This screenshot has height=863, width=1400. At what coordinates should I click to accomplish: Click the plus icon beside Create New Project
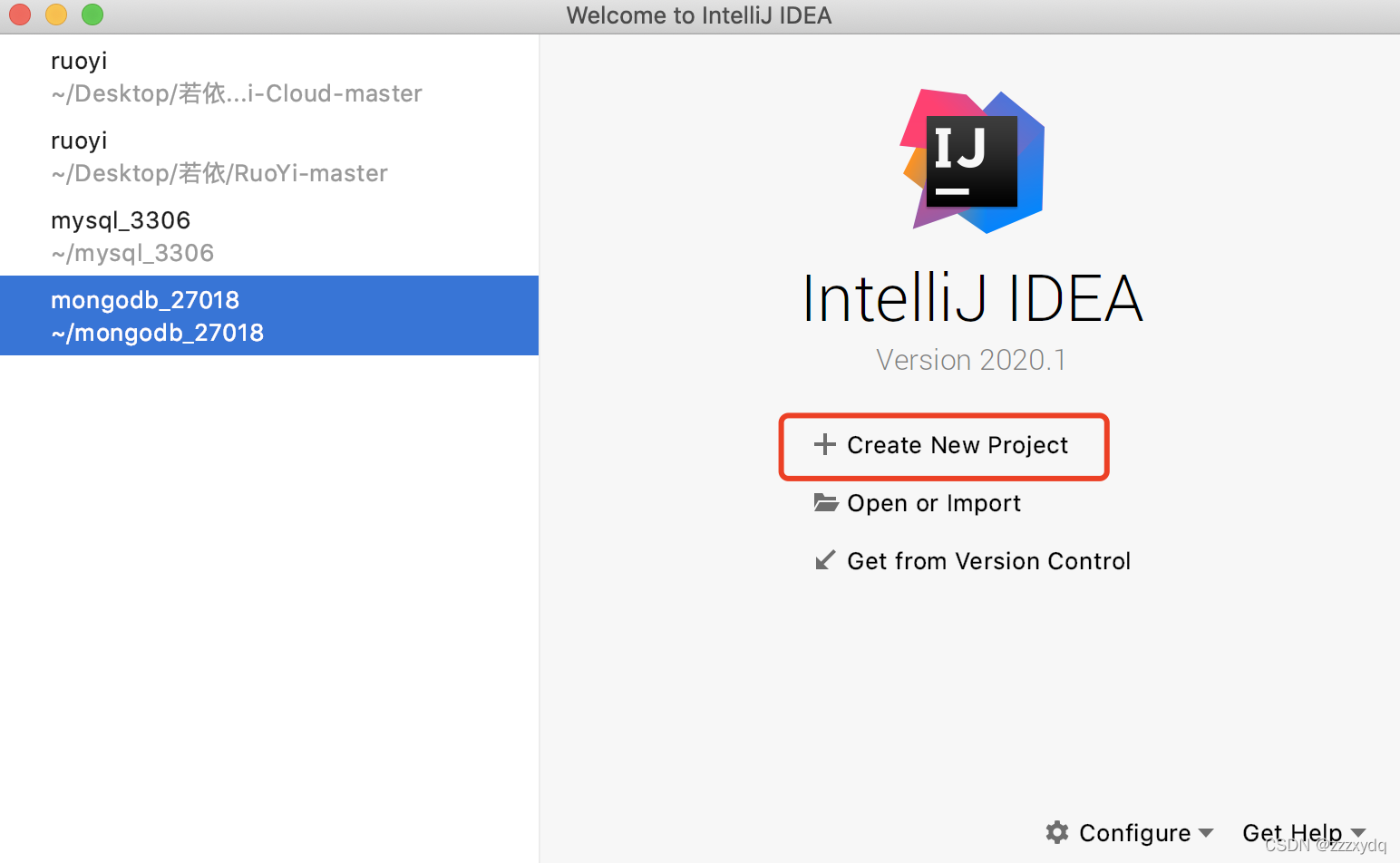pos(824,445)
